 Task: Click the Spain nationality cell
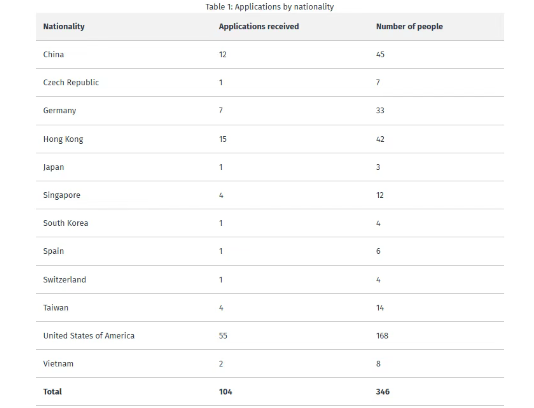click(x=53, y=251)
